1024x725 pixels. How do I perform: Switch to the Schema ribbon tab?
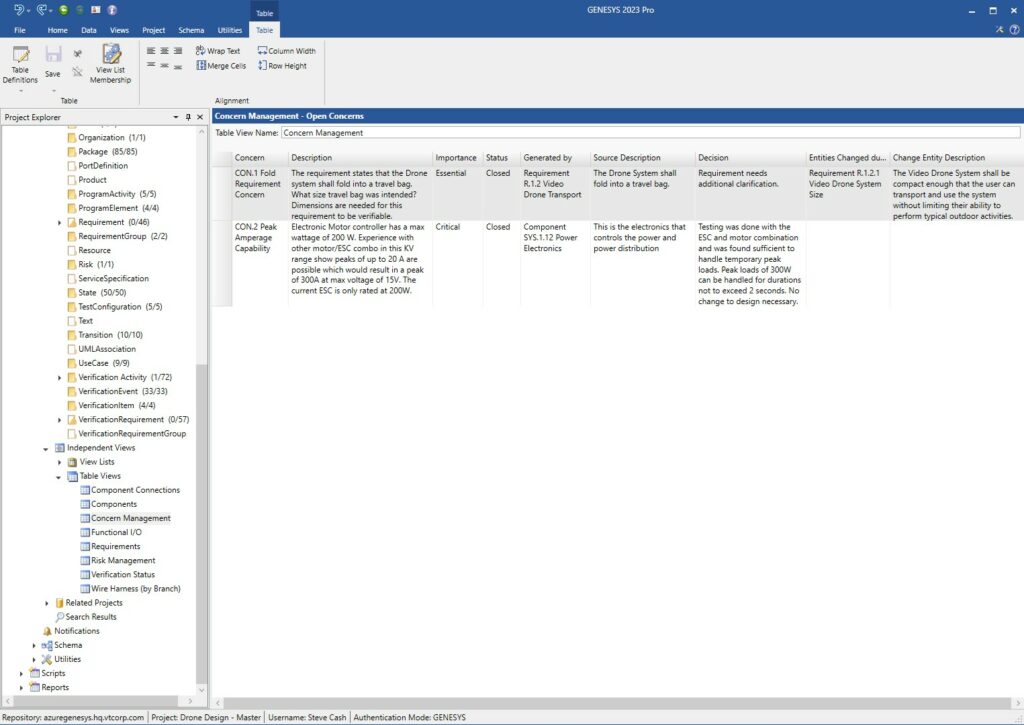pos(191,30)
